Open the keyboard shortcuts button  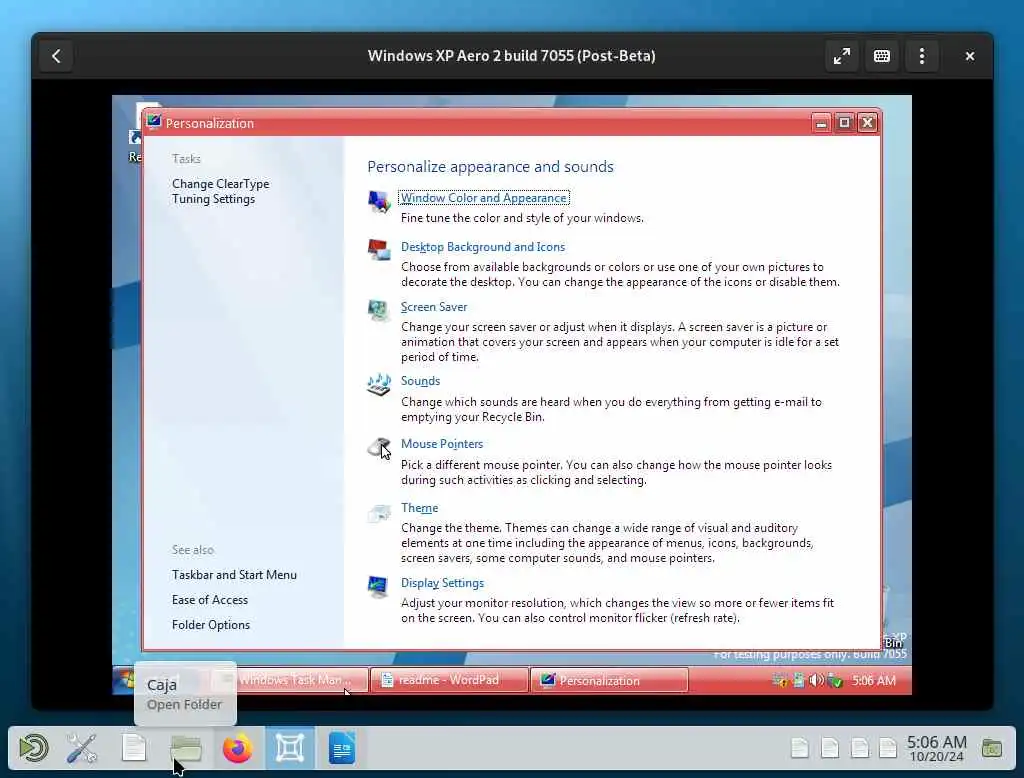click(882, 56)
